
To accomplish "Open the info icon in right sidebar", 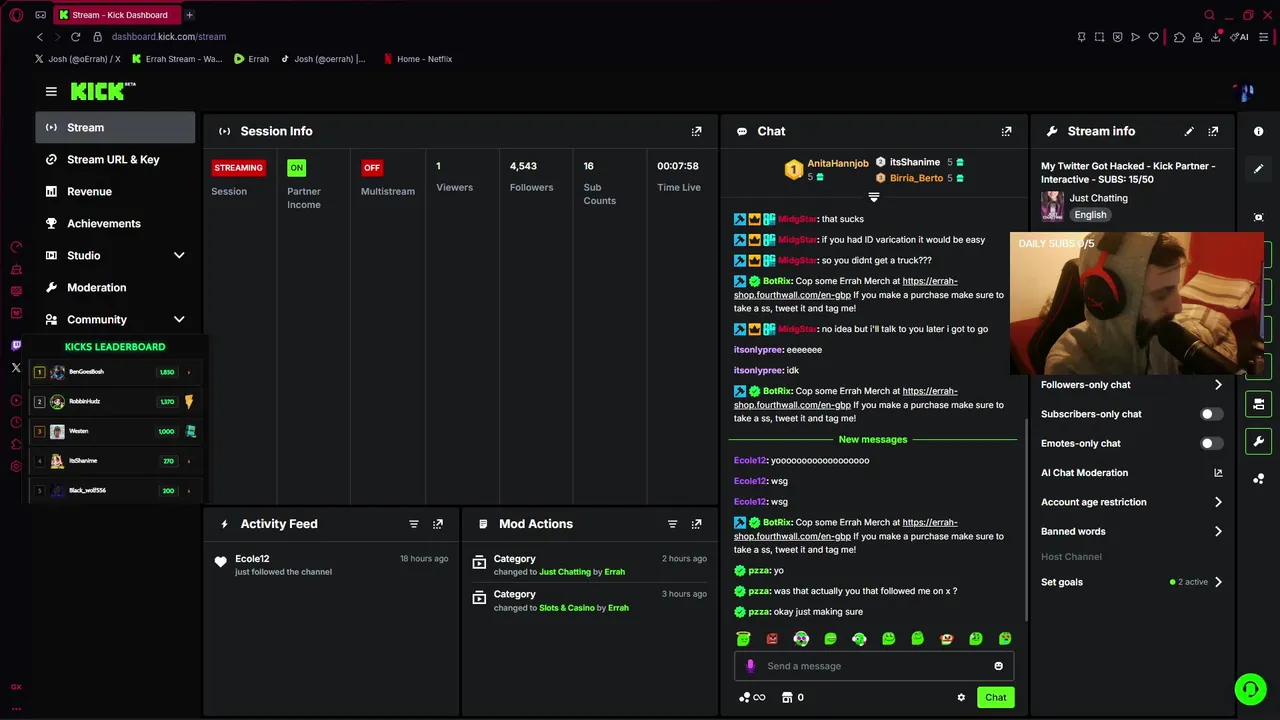I will pos(1258,131).
